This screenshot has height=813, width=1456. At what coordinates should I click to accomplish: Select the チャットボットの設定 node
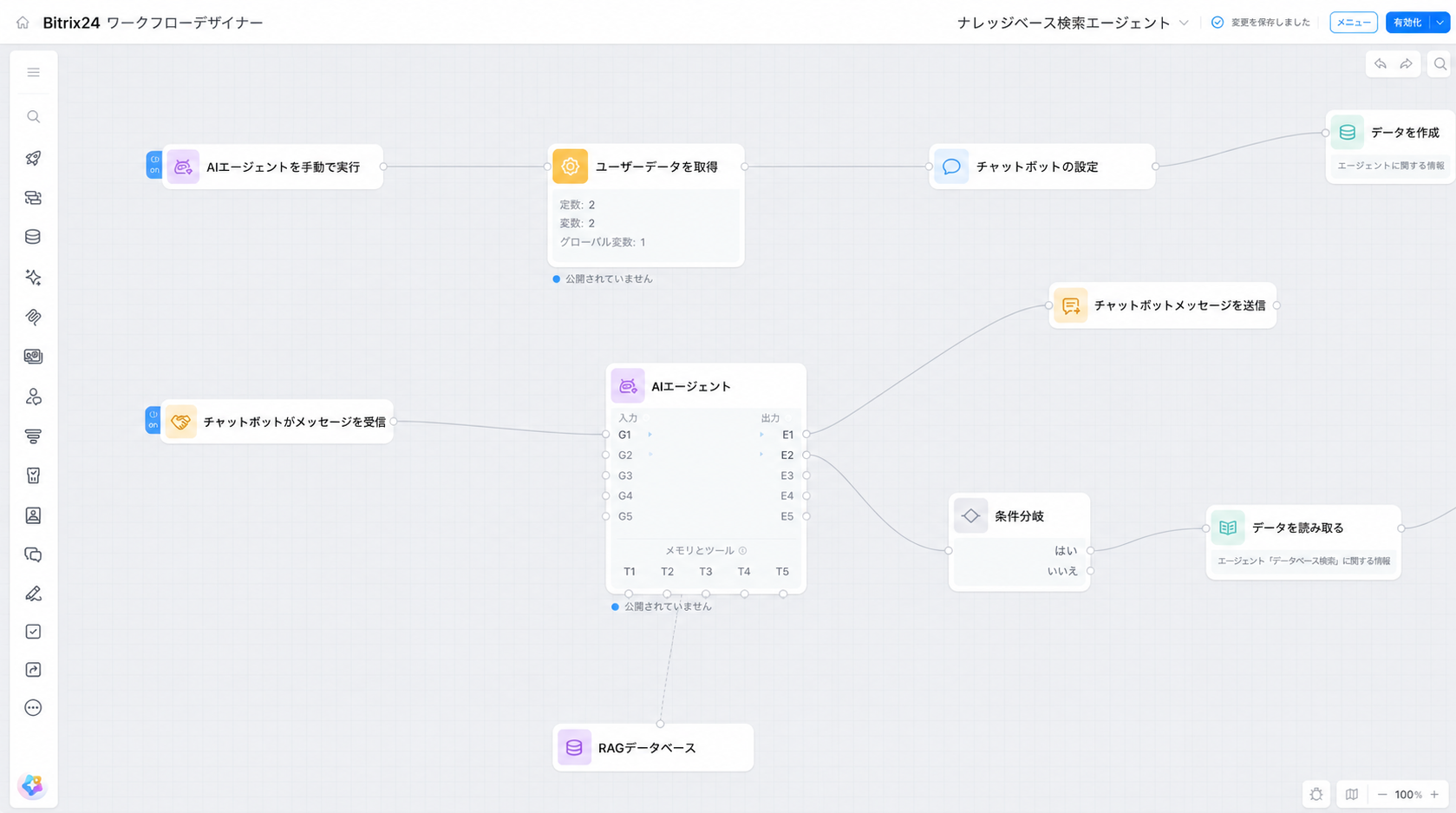click(x=1042, y=167)
